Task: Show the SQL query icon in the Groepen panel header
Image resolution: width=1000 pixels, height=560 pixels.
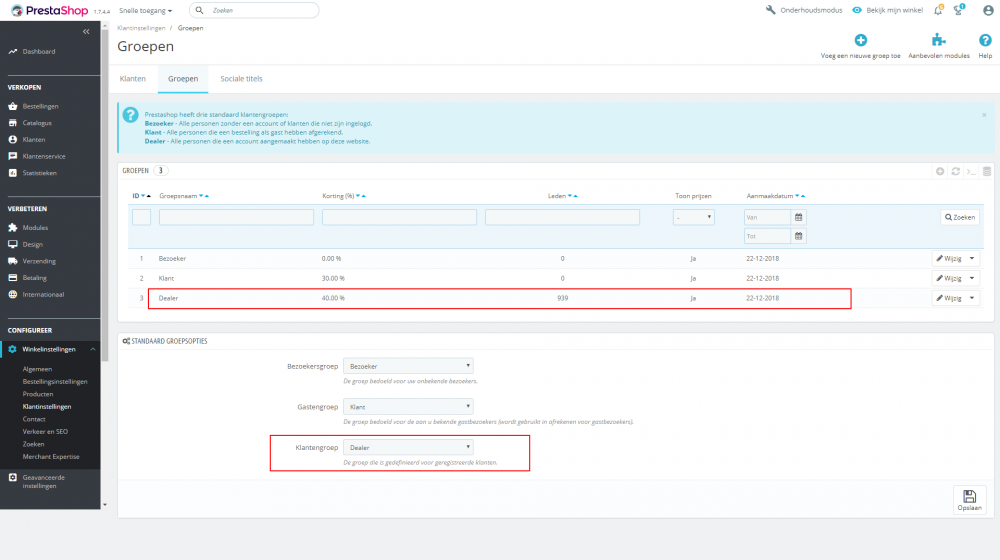Action: 971,171
